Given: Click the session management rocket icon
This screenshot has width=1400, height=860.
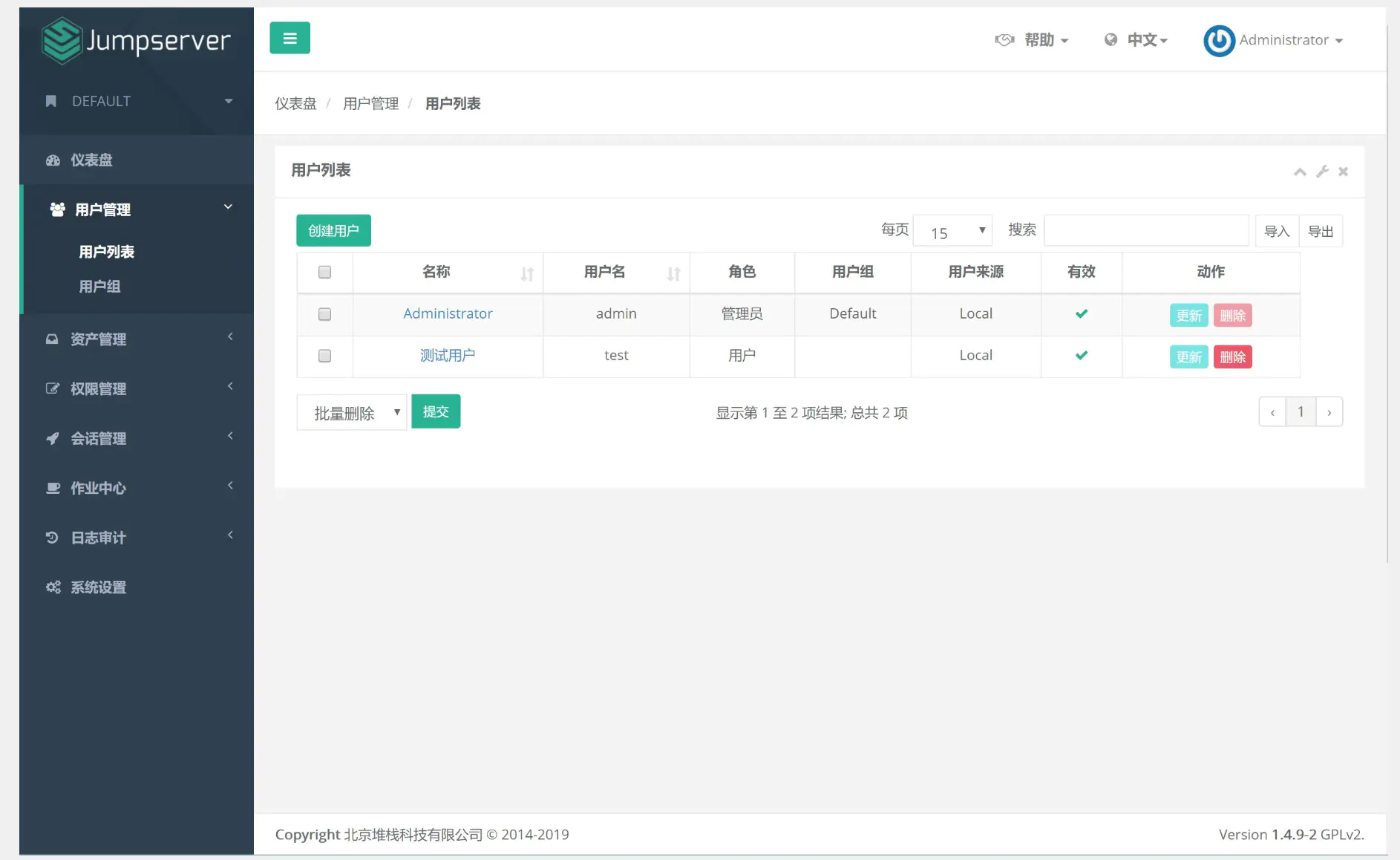Looking at the screenshot, I should [52, 438].
